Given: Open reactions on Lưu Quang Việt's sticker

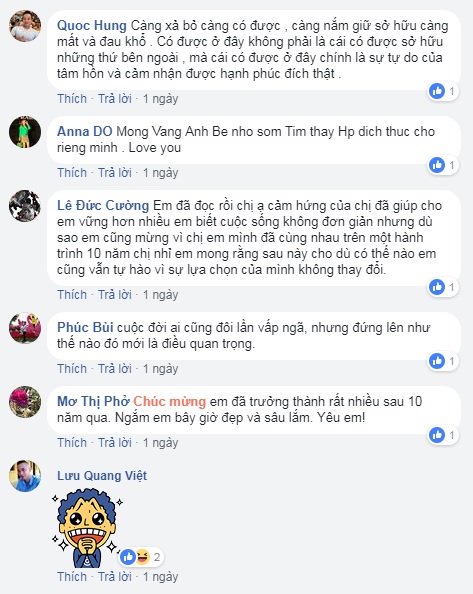Looking at the screenshot, I should click(x=140, y=557).
